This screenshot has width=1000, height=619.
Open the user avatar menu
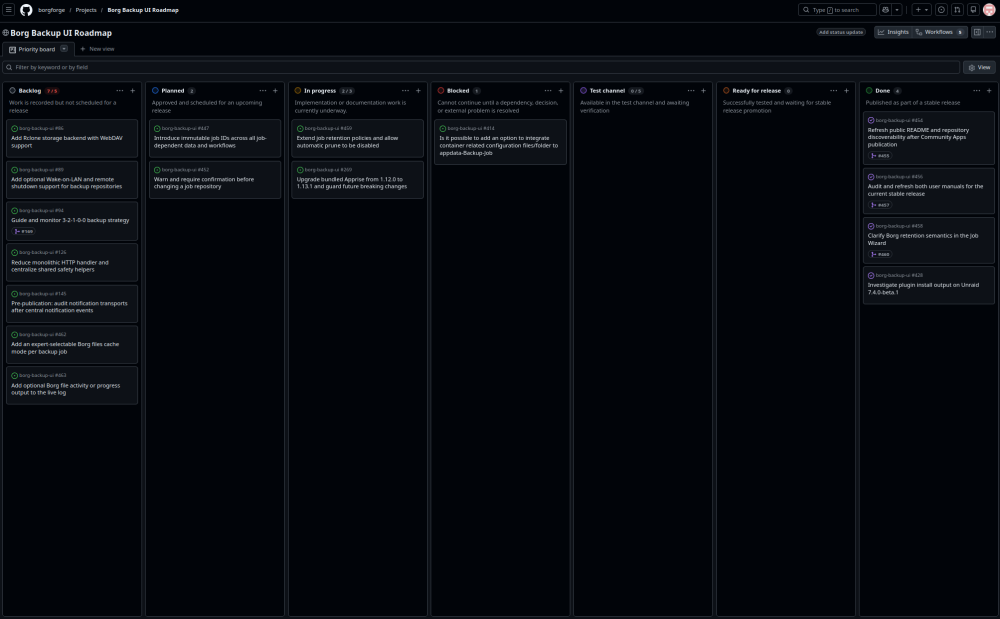tap(989, 10)
